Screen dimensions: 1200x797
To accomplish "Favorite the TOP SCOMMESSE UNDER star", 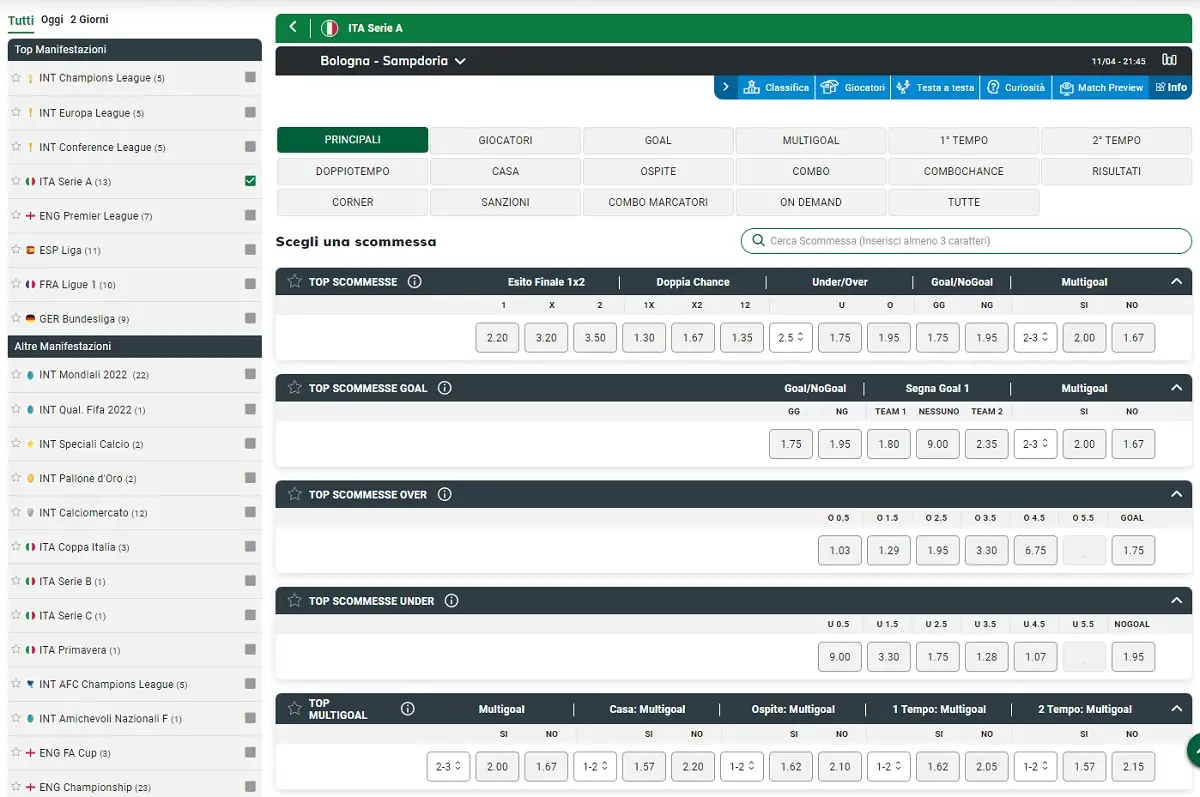I will coord(294,601).
